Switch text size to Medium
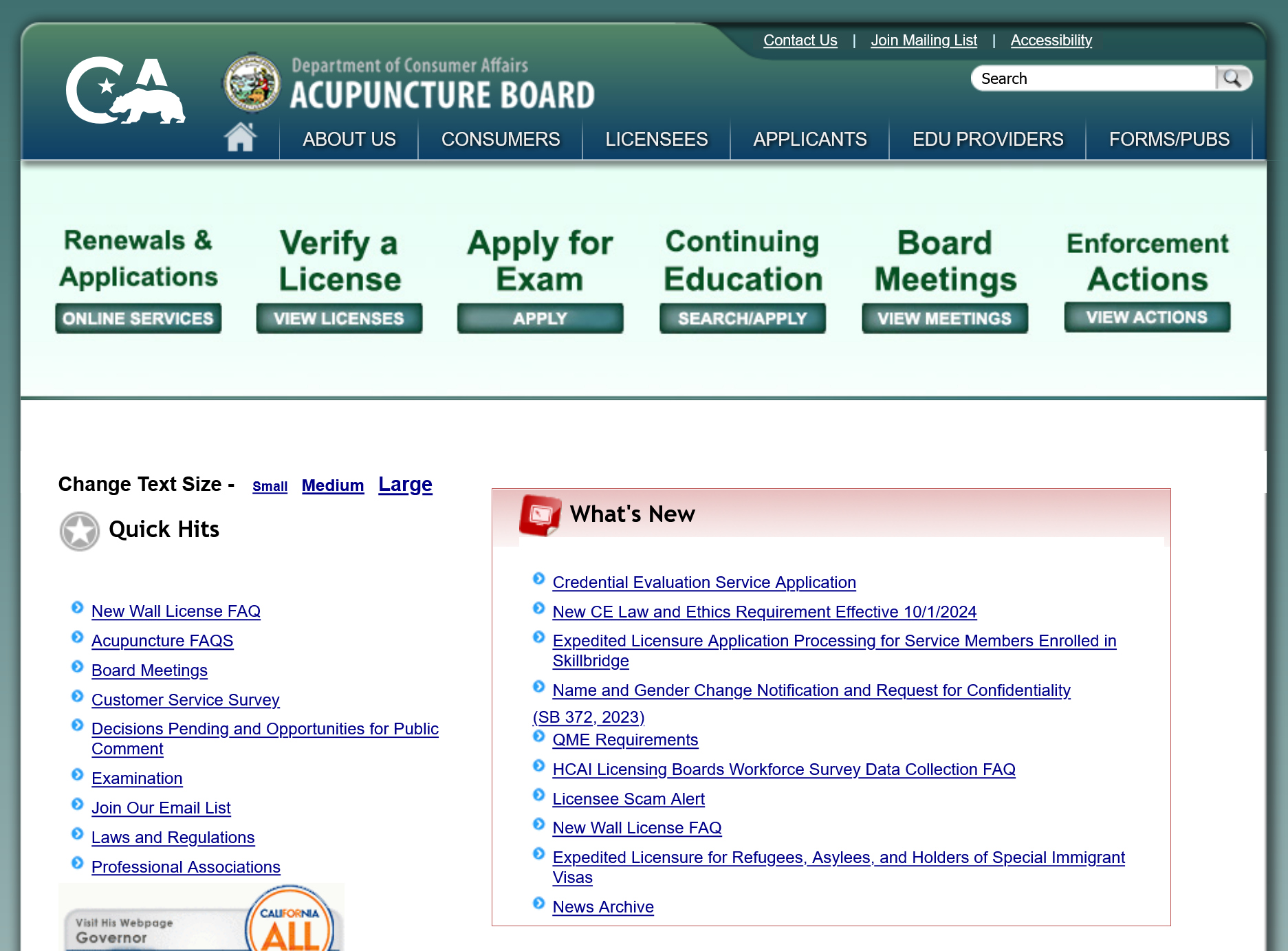The width and height of the screenshot is (1288, 951). coord(333,485)
